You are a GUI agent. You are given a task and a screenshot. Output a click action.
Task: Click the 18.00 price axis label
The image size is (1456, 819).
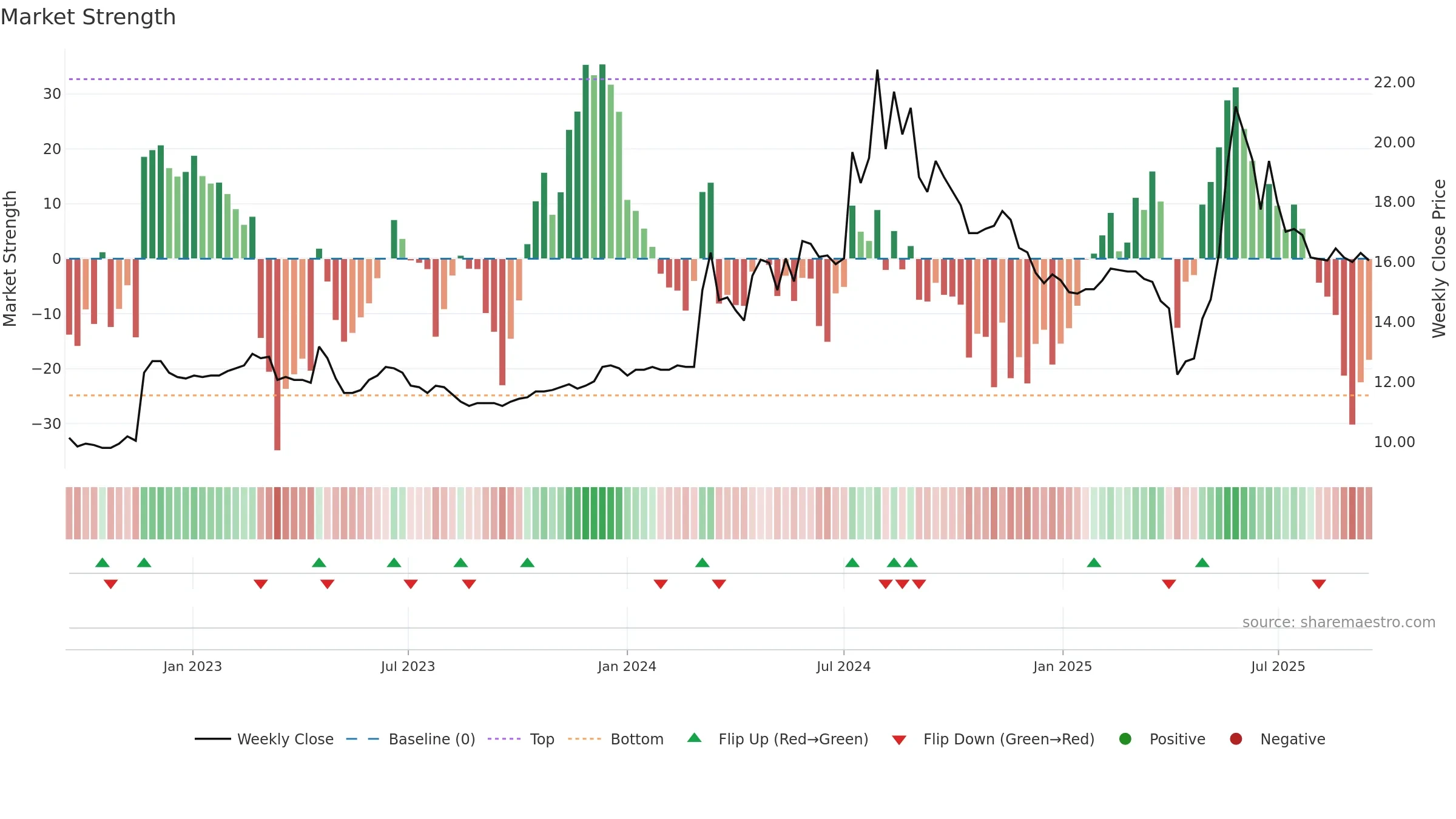[1394, 202]
